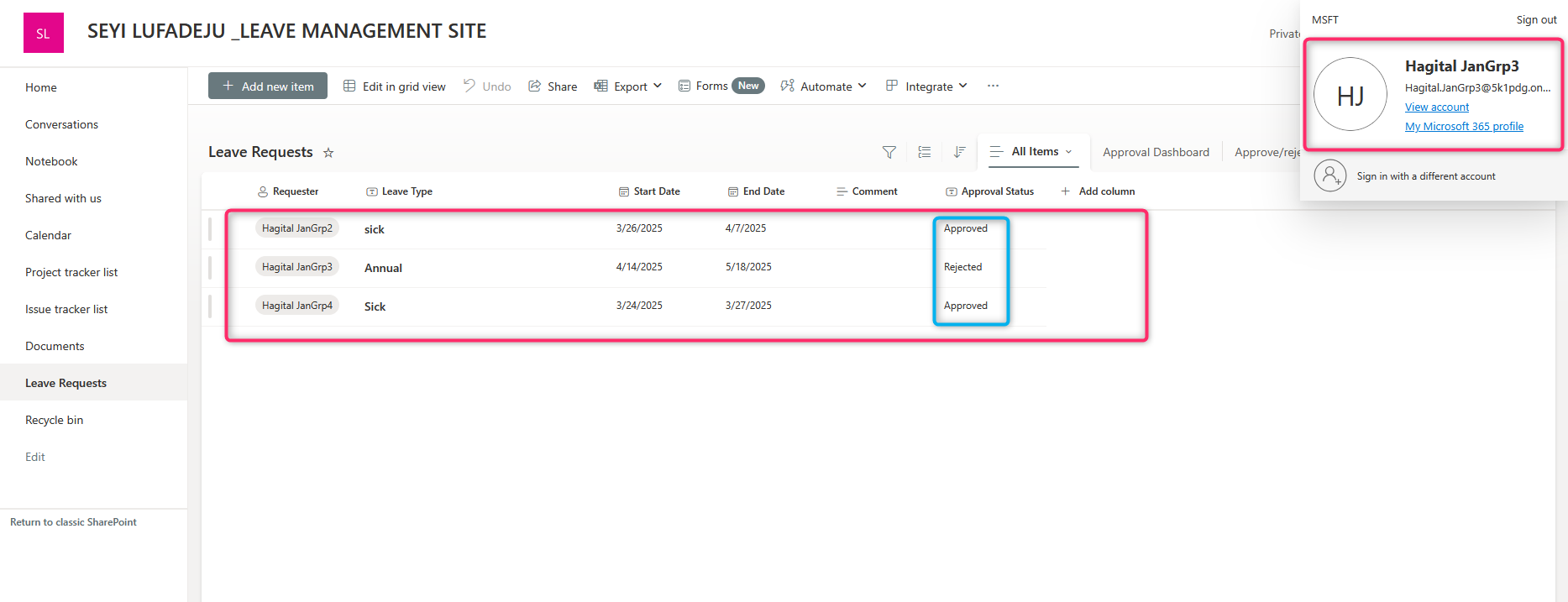
Task: Click Return to classic SharePoint
Action: [73, 522]
